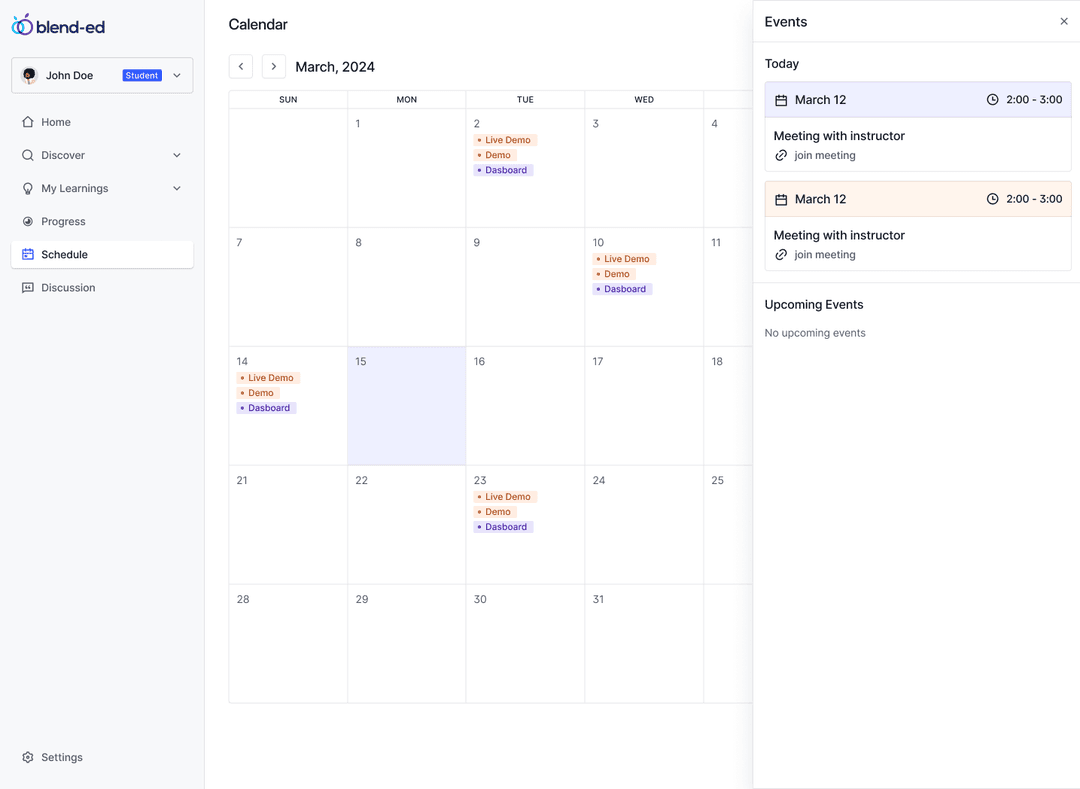Open the Dasboard event on the 10th
The height and width of the screenshot is (789, 1080).
622,289
